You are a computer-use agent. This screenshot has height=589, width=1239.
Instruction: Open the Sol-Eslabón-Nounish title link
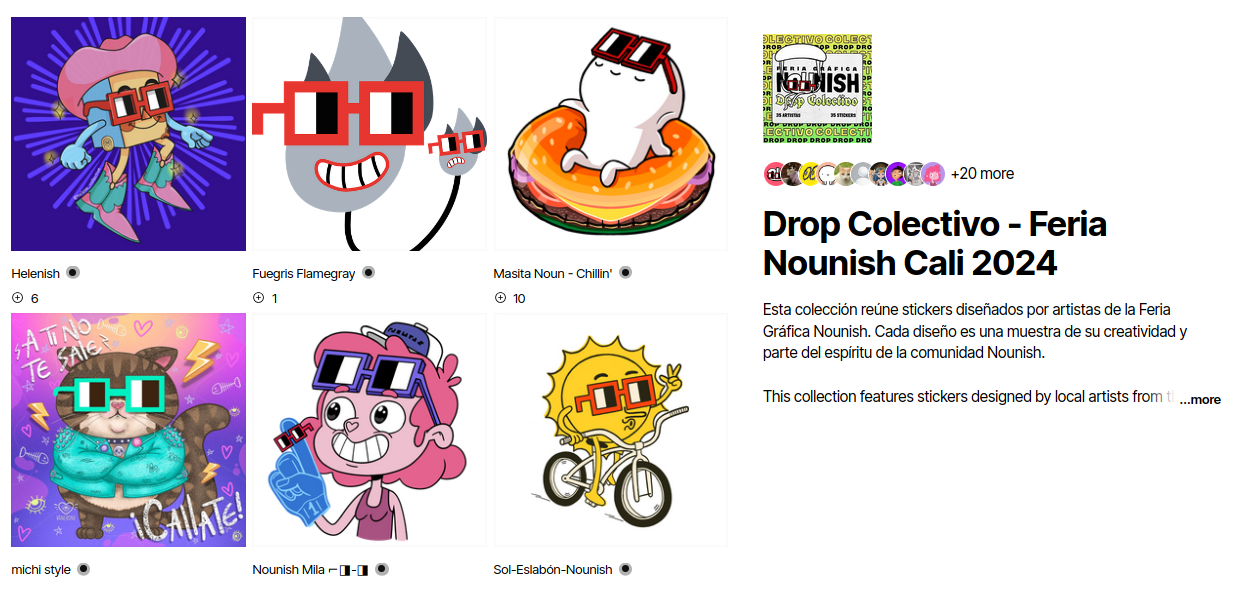point(553,570)
